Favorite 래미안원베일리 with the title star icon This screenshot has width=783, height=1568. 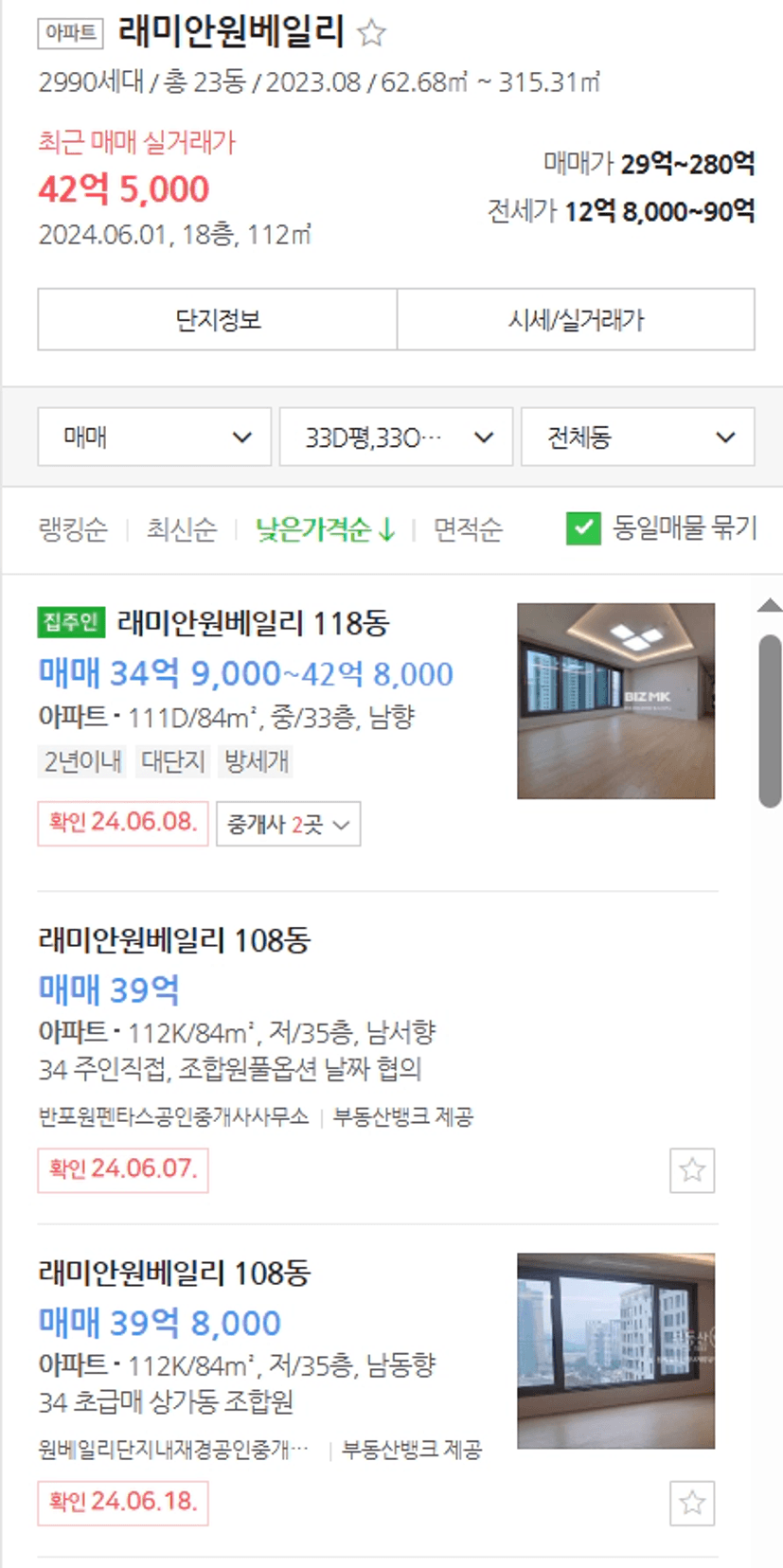pyautogui.click(x=371, y=33)
